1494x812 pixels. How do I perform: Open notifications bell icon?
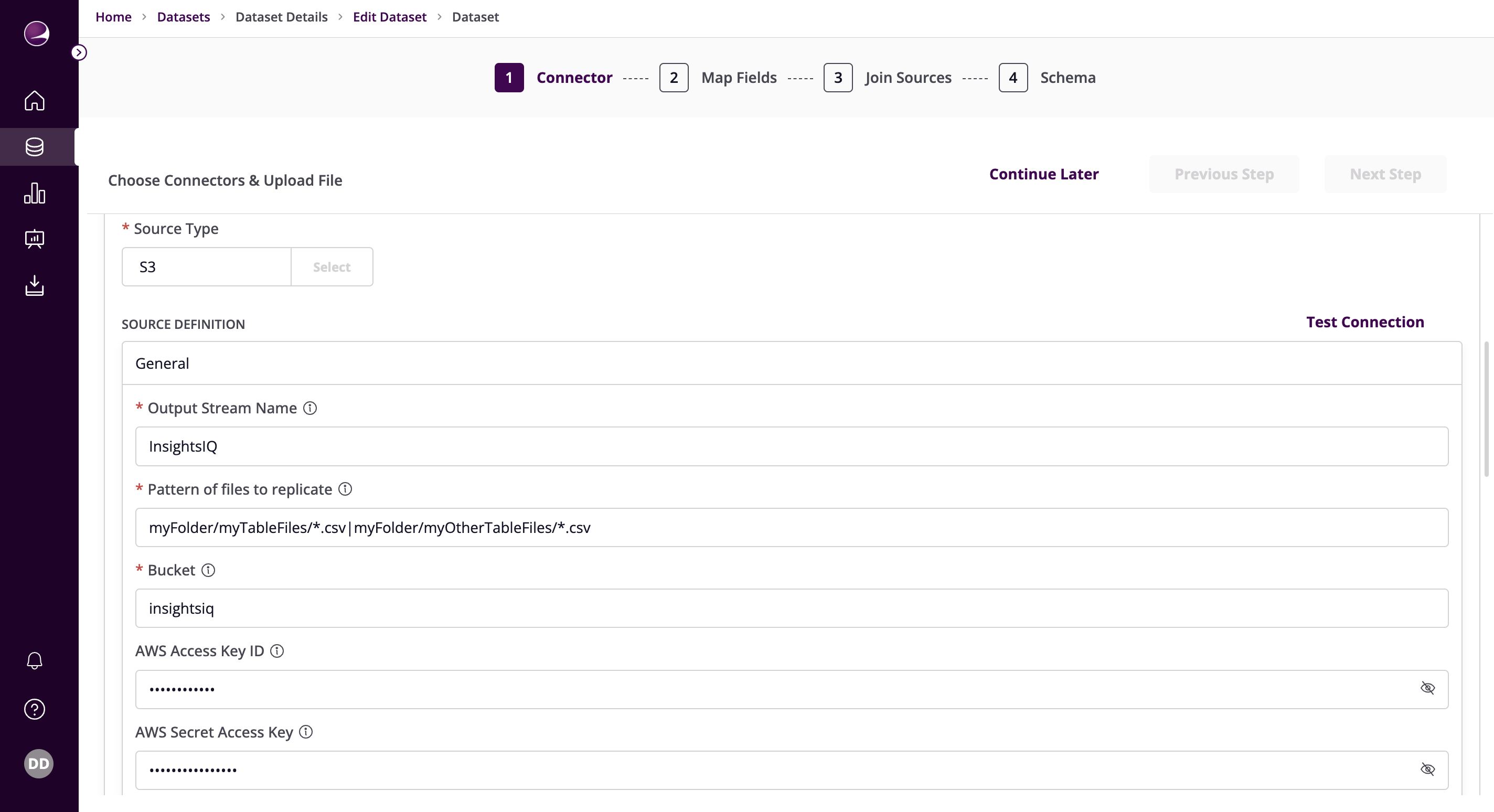34,660
